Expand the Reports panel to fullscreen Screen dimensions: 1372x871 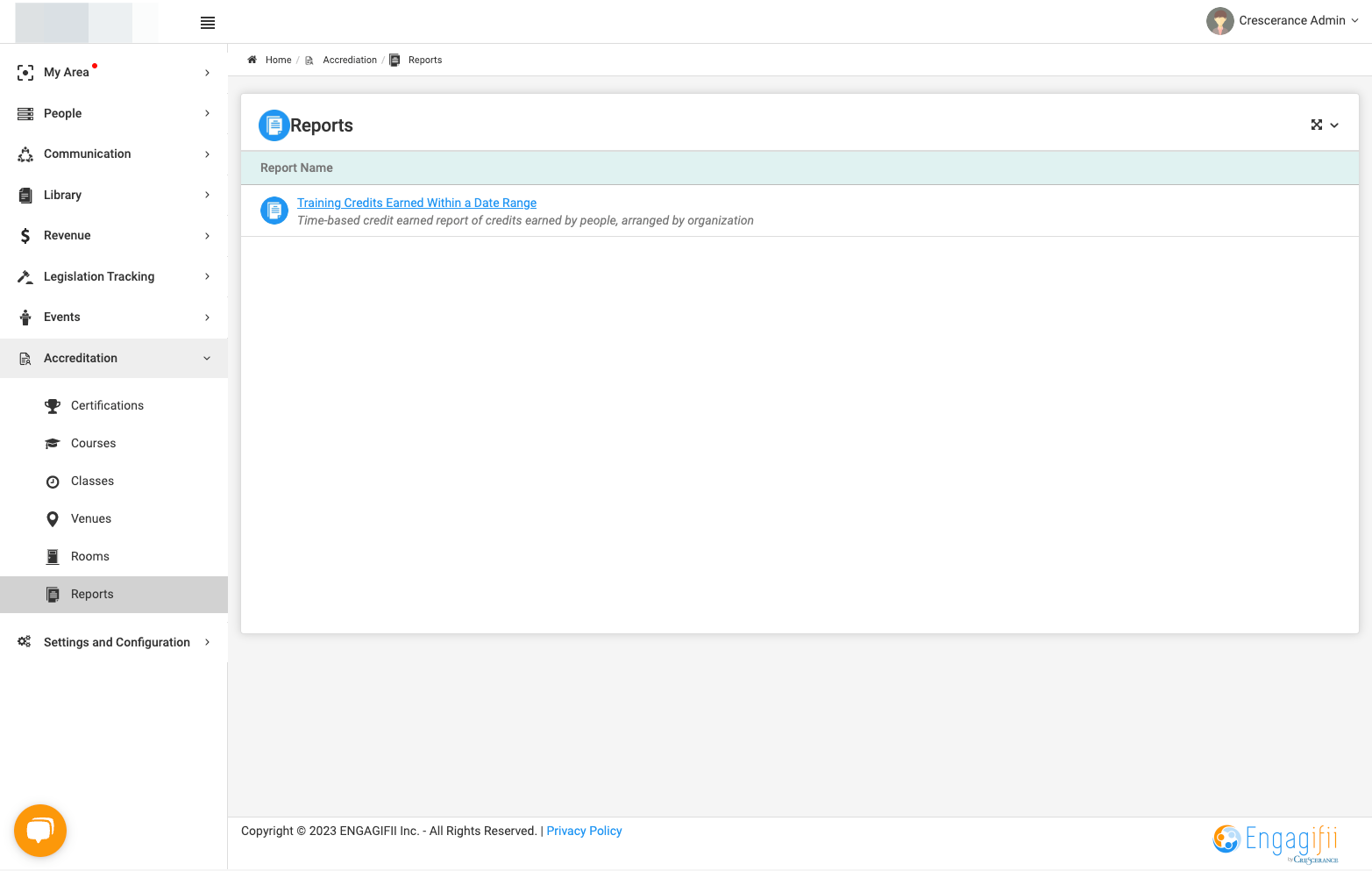1317,125
